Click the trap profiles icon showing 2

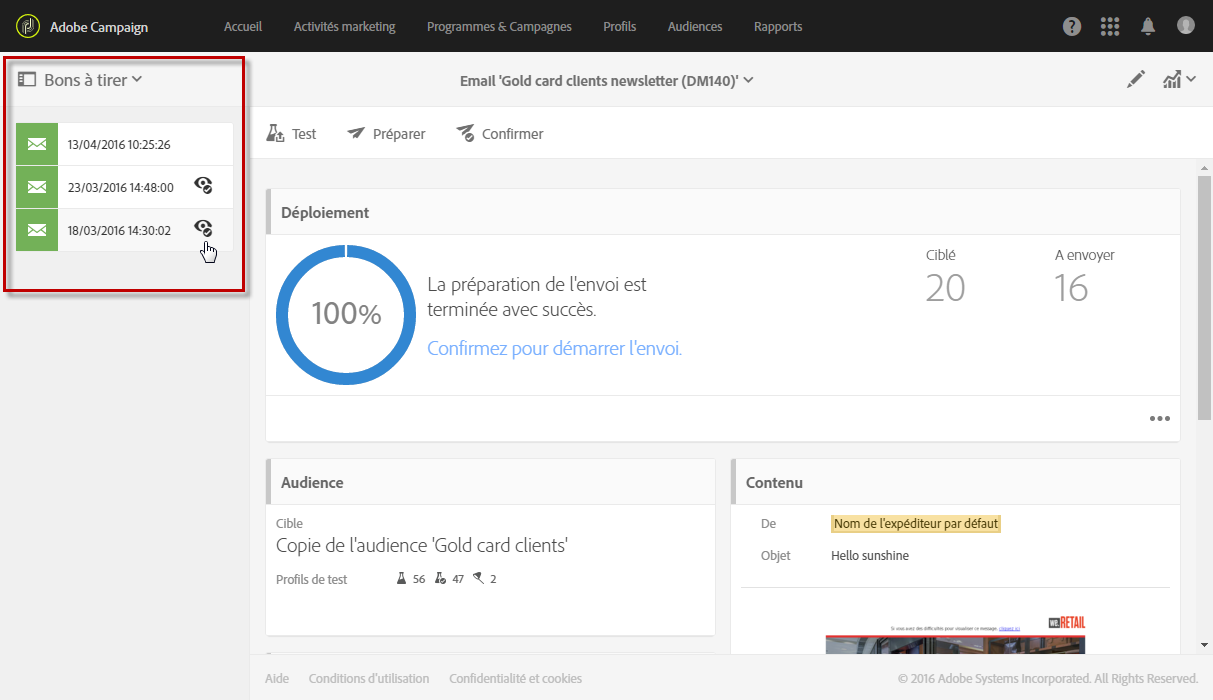pyautogui.click(x=478, y=579)
